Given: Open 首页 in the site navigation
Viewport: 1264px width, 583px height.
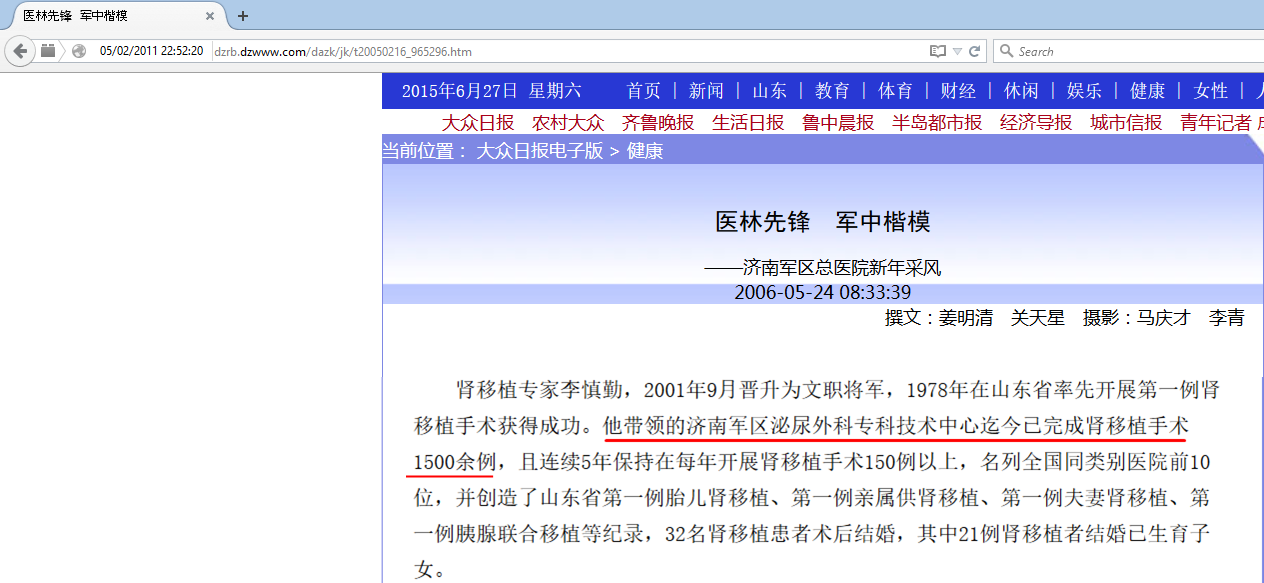Looking at the screenshot, I should tap(643, 91).
